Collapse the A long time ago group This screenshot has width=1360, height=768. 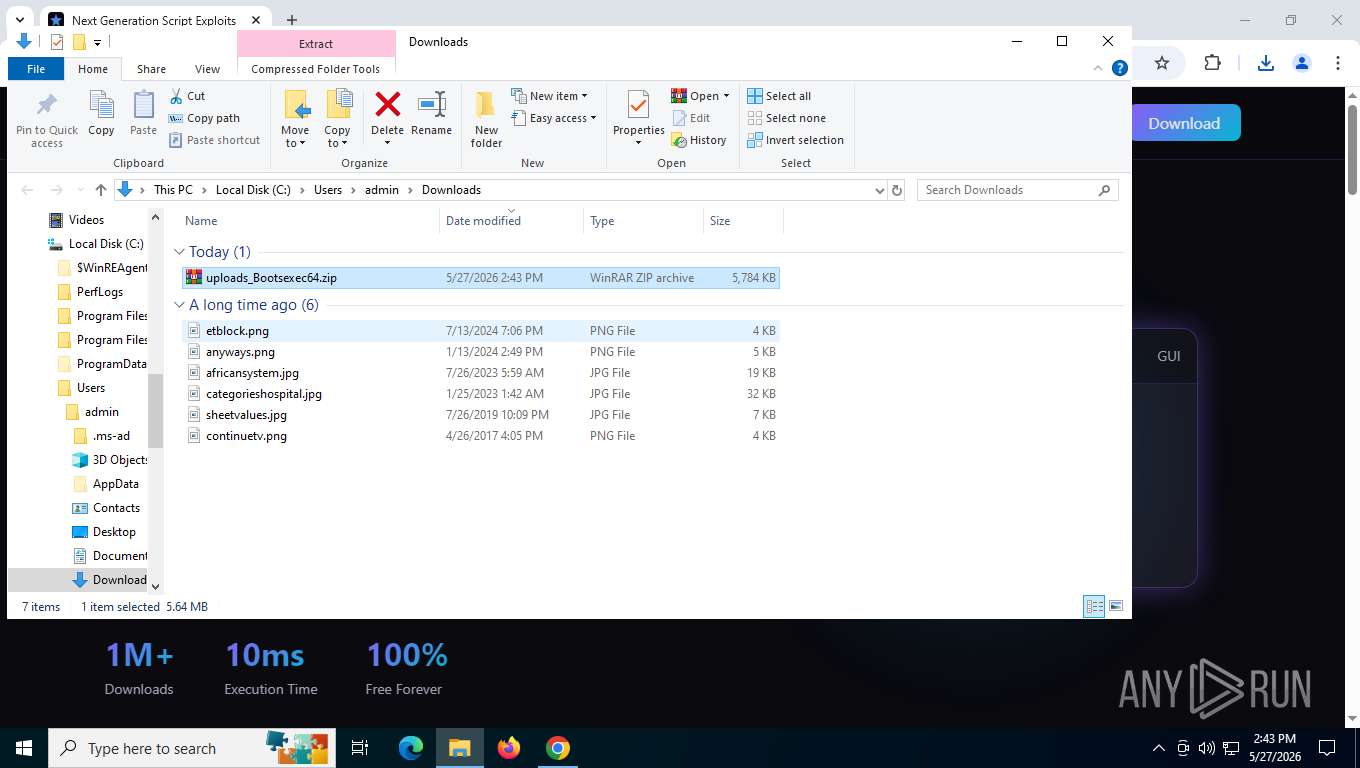pos(180,305)
